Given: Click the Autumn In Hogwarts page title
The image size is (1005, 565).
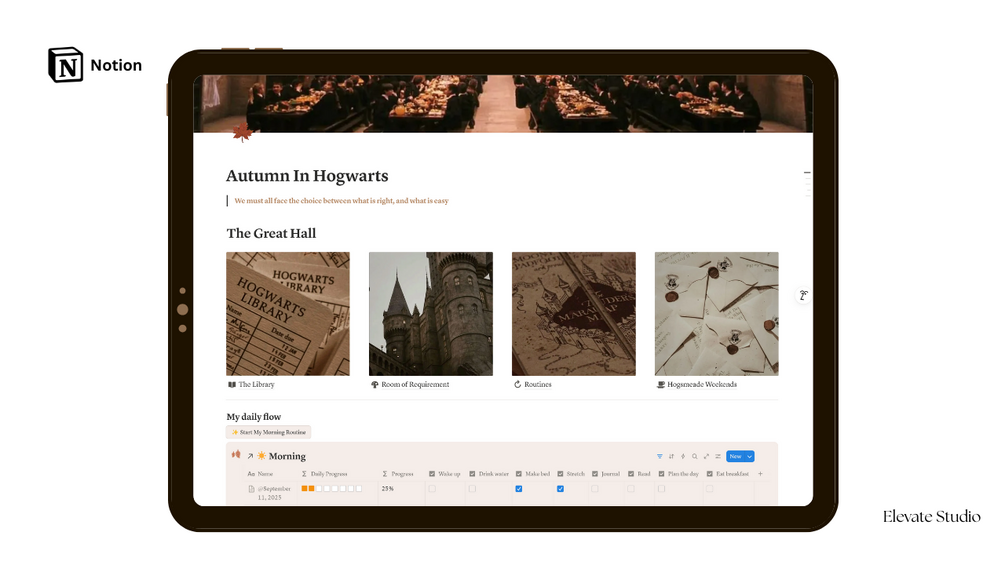Looking at the screenshot, I should coord(307,176).
